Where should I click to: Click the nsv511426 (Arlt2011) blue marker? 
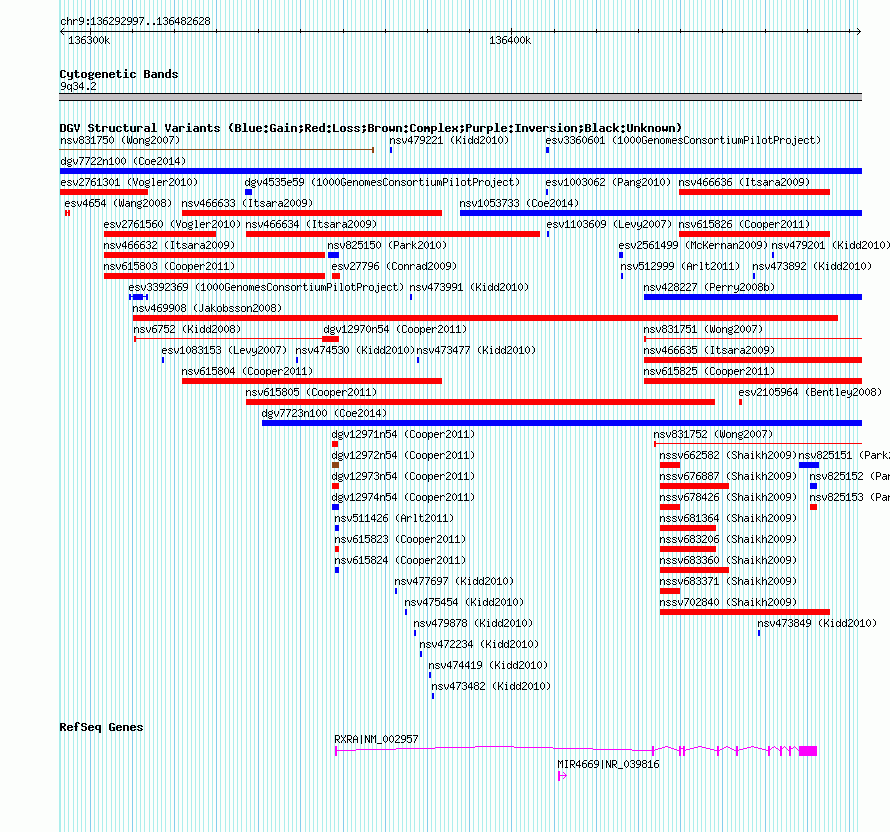(337, 528)
